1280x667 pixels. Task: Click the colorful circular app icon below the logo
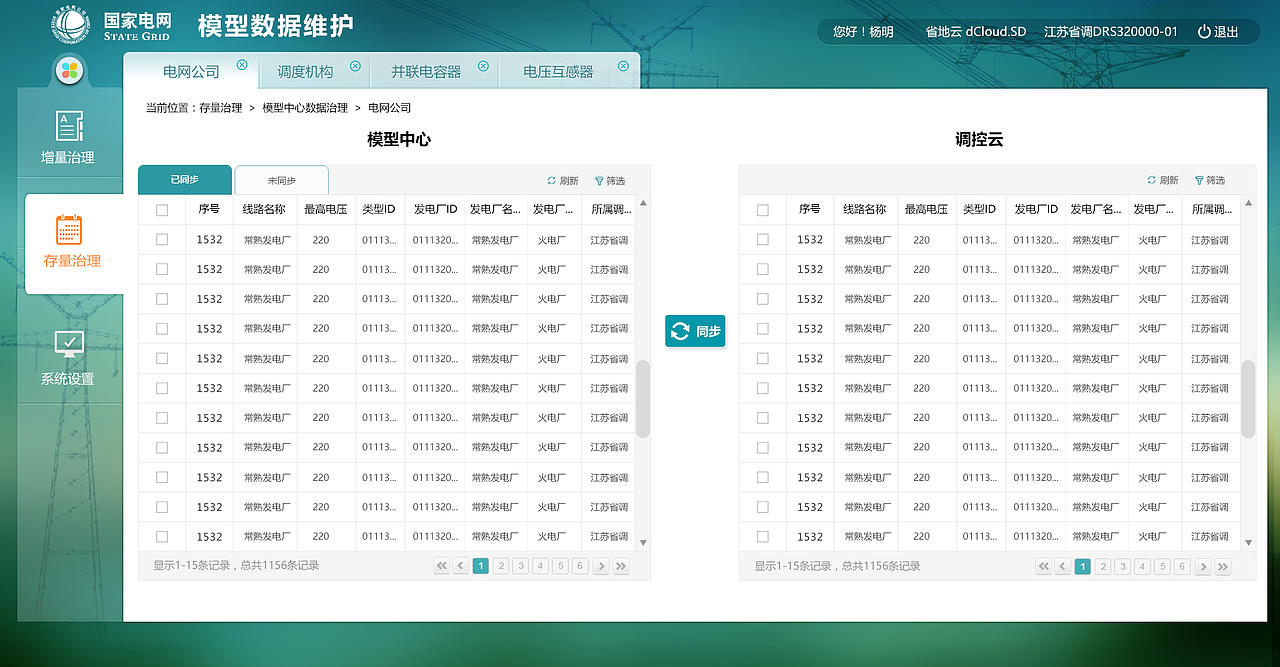point(68,70)
